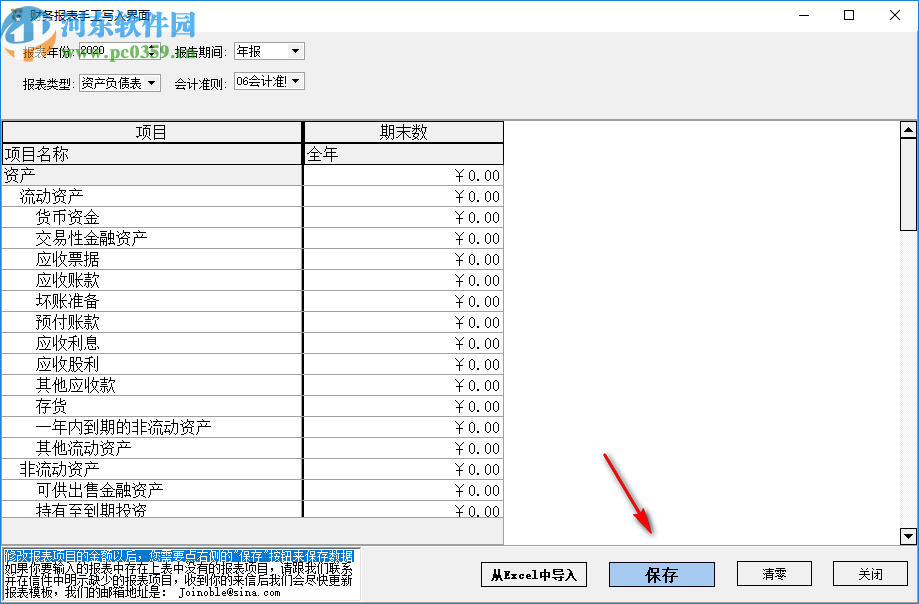Click the 保存 button to save the report
This screenshot has height=604, width=919.
(x=661, y=574)
